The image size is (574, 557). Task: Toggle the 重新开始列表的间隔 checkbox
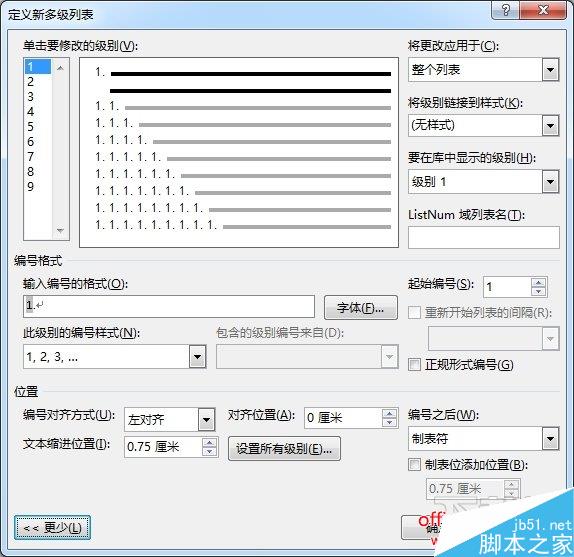pos(414,313)
